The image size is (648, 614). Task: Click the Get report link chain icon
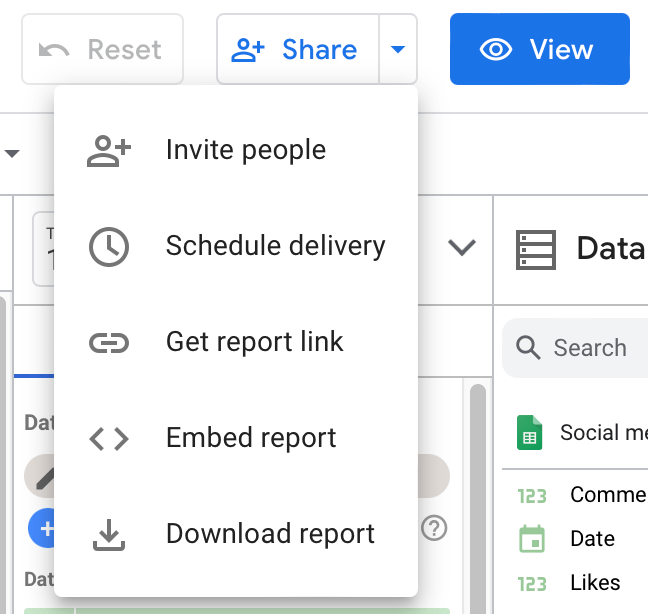tap(109, 343)
